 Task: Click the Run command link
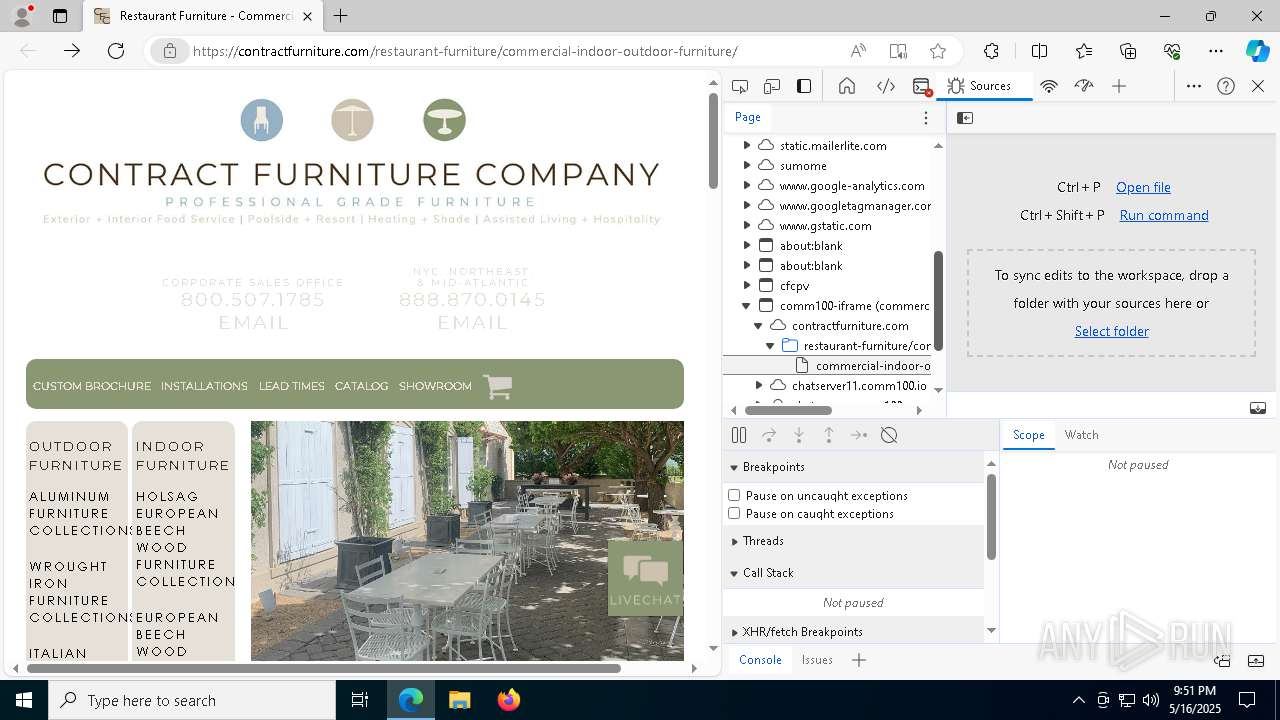(x=1164, y=215)
